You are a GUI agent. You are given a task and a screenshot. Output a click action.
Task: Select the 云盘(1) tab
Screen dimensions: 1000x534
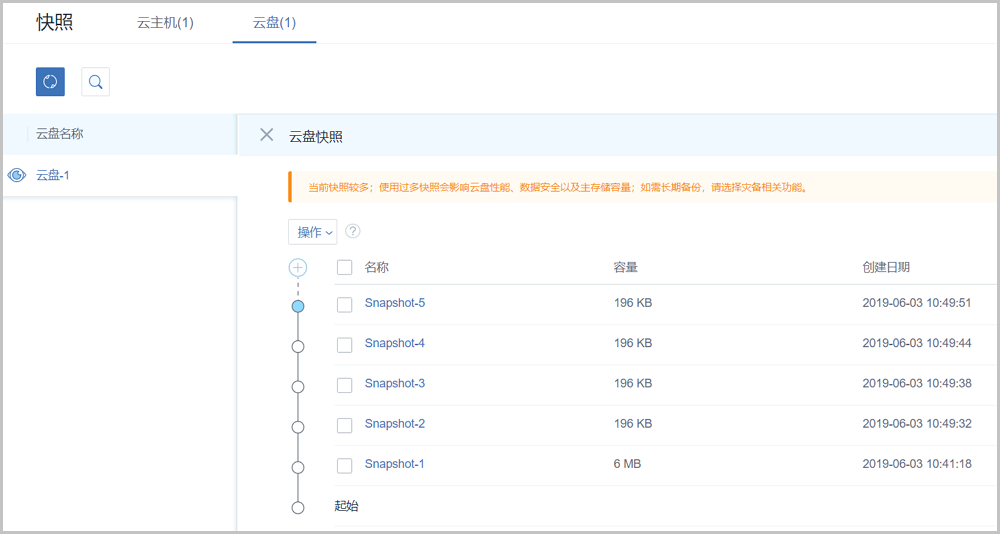274,23
